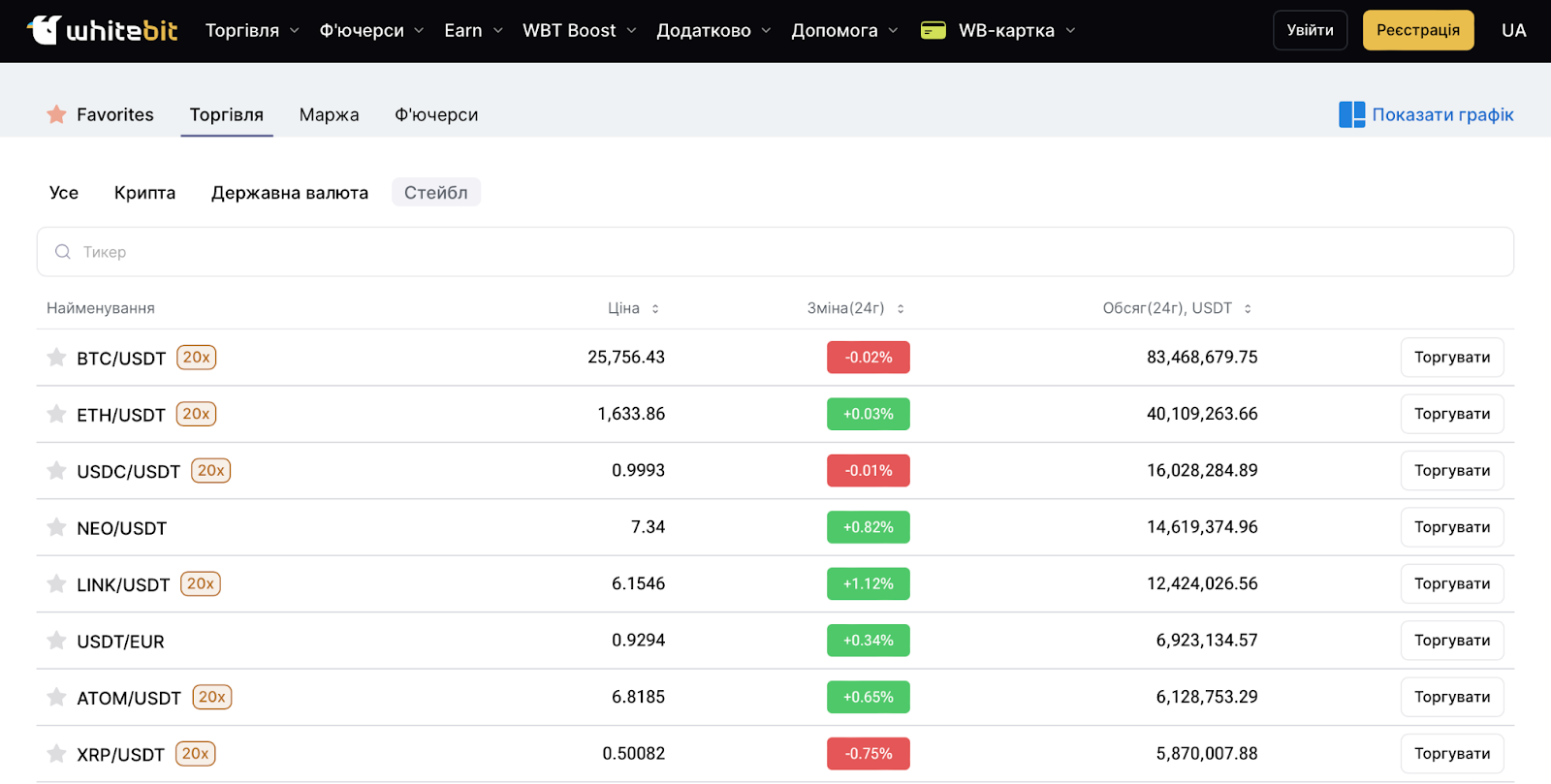Viewport: 1551px width, 784px height.
Task: Expand the Торгівля top menu dropdown
Action: tap(252, 31)
